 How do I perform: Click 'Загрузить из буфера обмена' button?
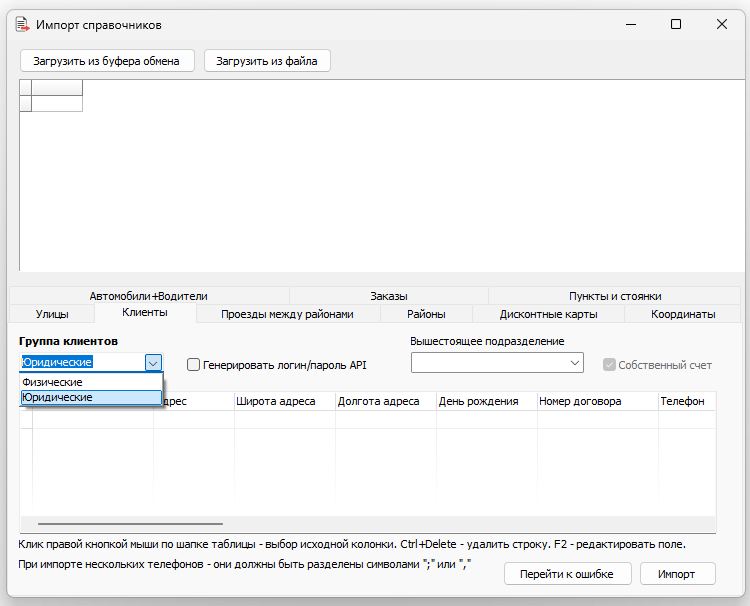click(106, 61)
